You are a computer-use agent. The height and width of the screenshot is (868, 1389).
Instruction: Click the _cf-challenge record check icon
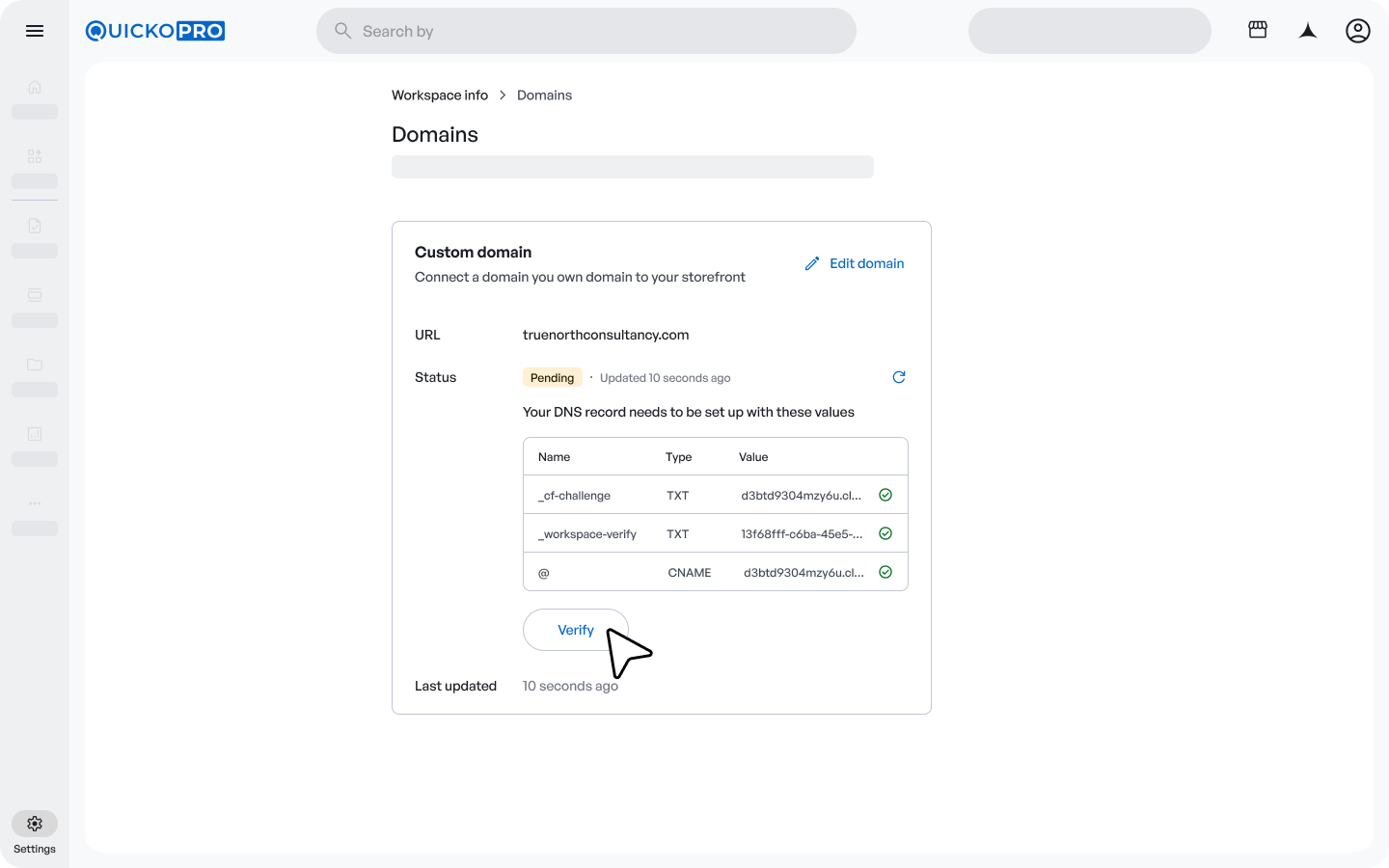click(x=885, y=495)
